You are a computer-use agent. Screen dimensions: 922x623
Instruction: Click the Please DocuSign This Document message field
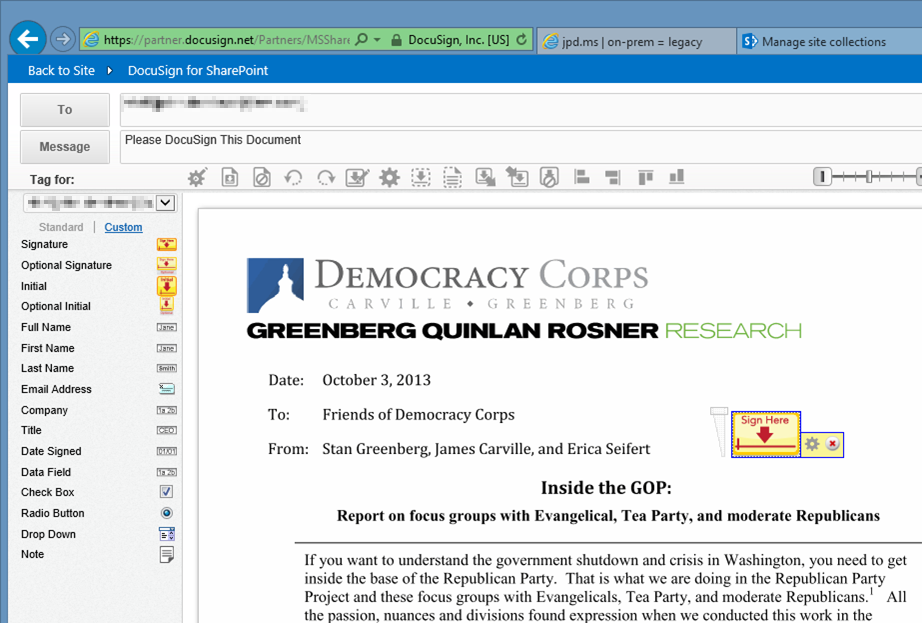click(521, 147)
